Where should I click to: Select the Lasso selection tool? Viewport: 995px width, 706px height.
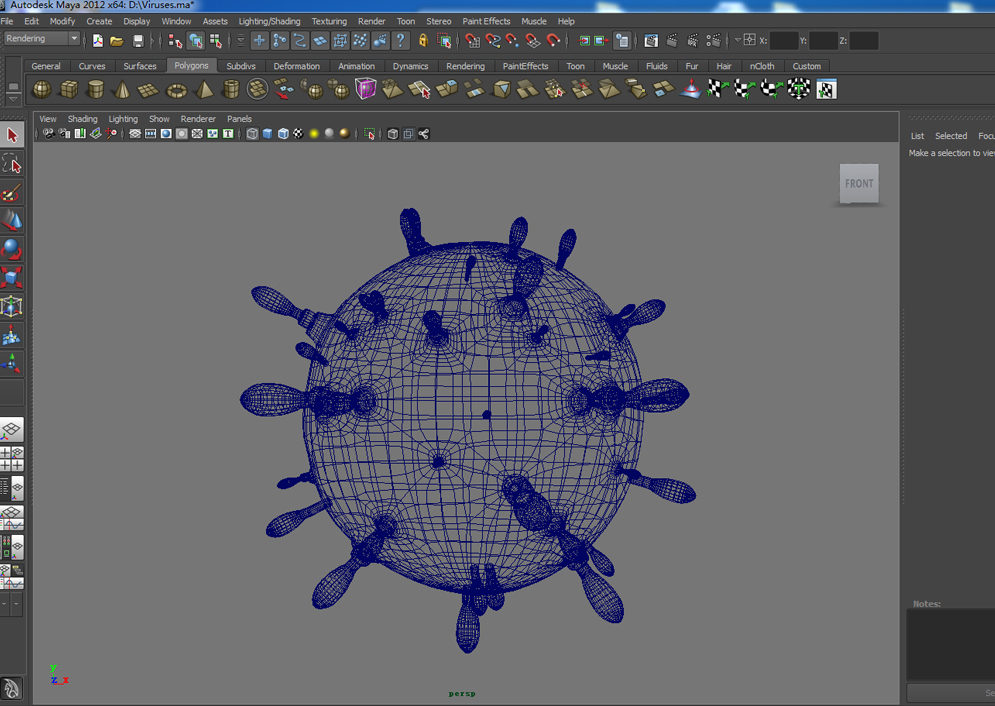(12, 163)
